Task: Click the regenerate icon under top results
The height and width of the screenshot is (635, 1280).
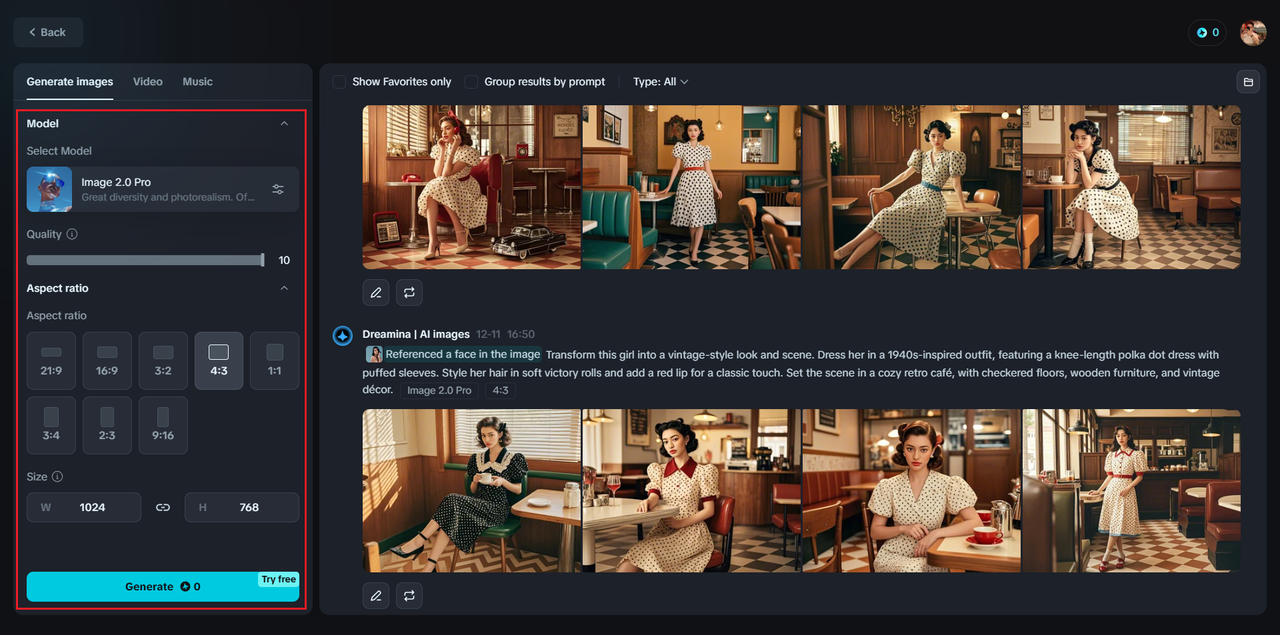Action: [x=409, y=293]
